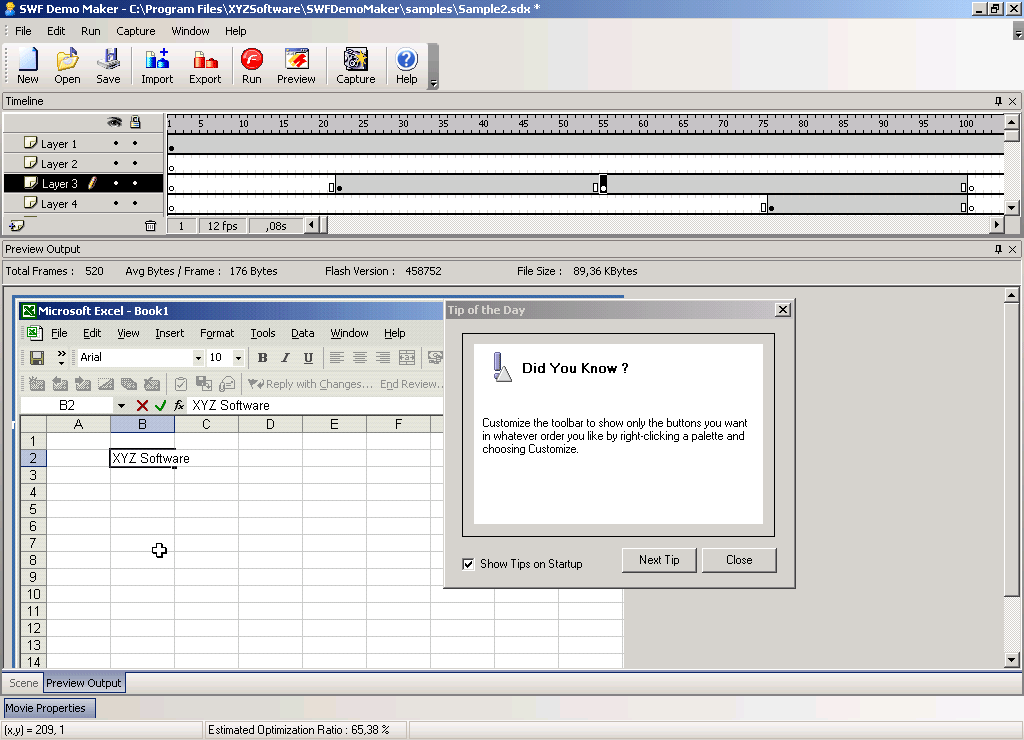1024x740 pixels.
Task: Toggle visibility dot for Layer 1
Action: (x=116, y=143)
